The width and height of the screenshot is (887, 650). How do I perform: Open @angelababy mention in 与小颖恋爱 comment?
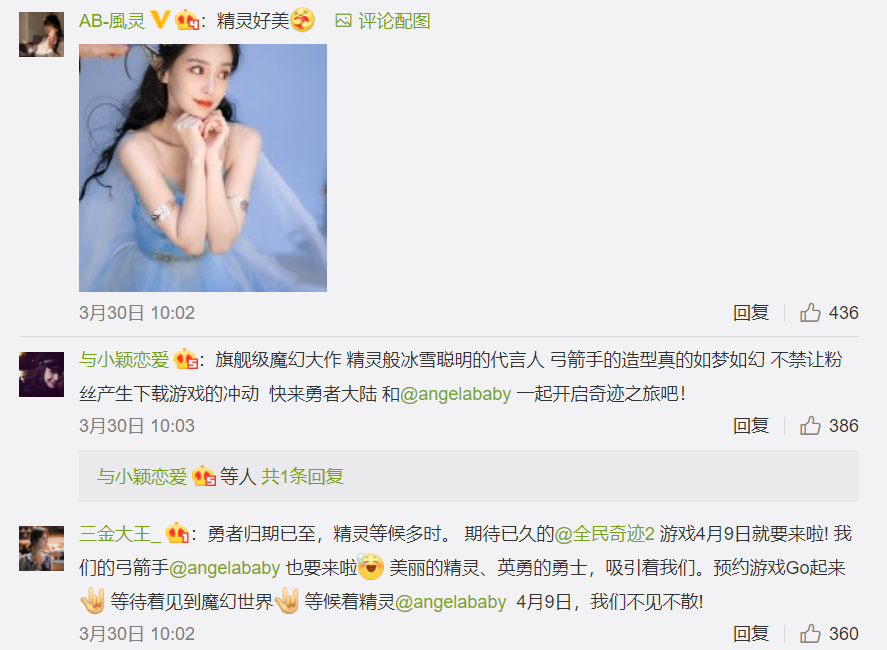455,394
